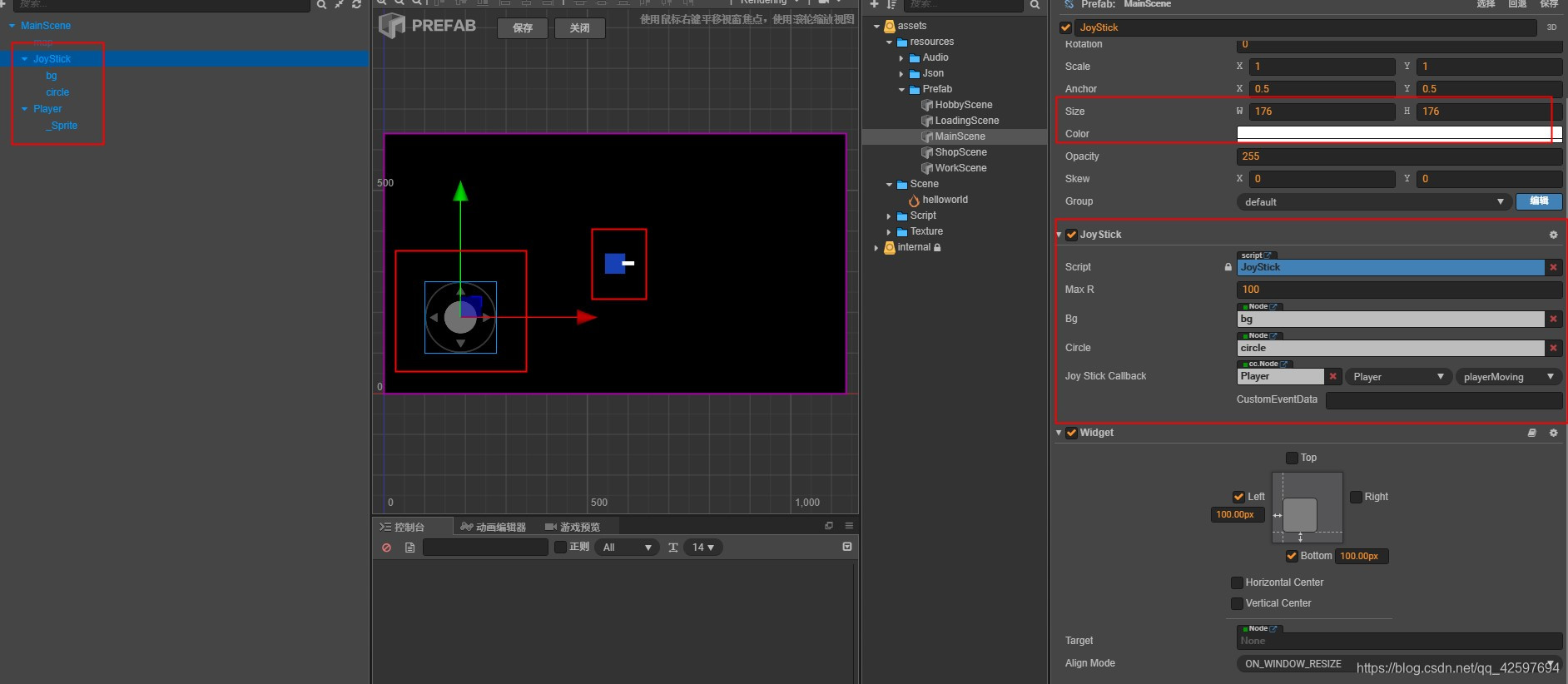Open the console log file icon
Viewport: 1568px width, 684px height.
pyautogui.click(x=409, y=548)
